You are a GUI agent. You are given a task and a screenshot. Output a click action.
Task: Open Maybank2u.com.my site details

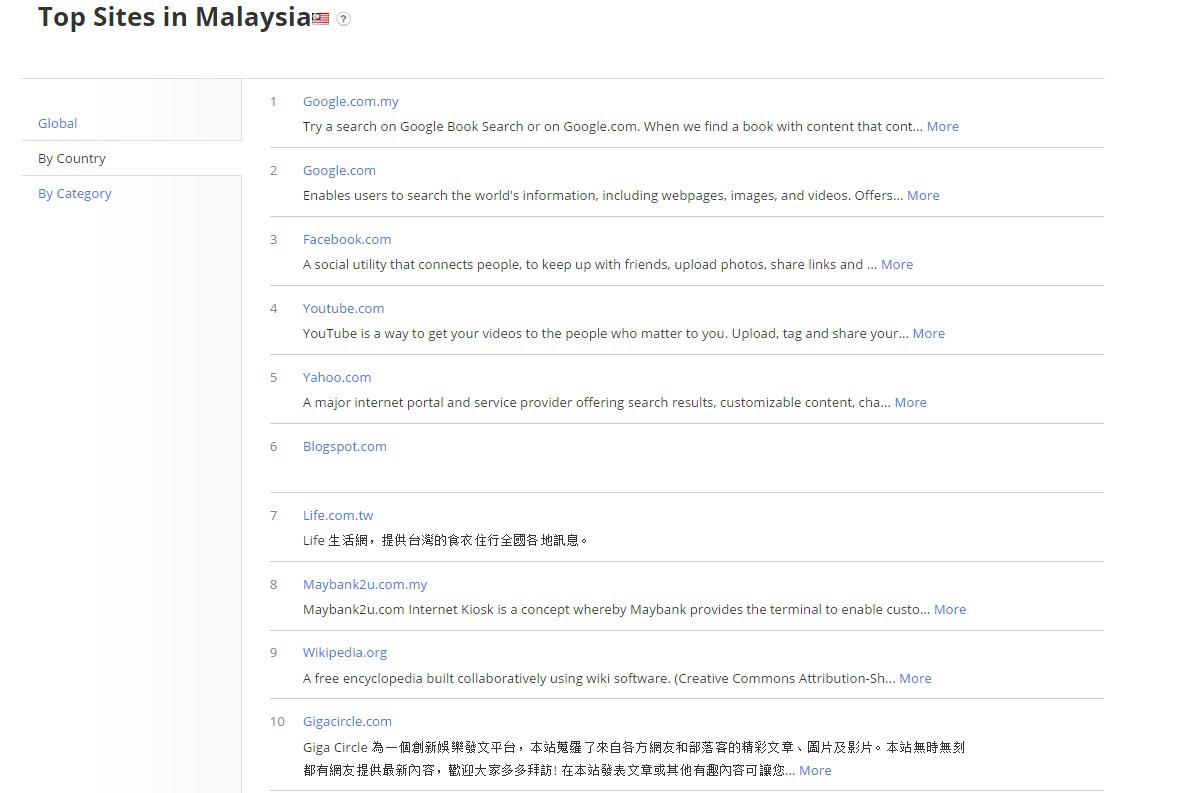click(365, 584)
